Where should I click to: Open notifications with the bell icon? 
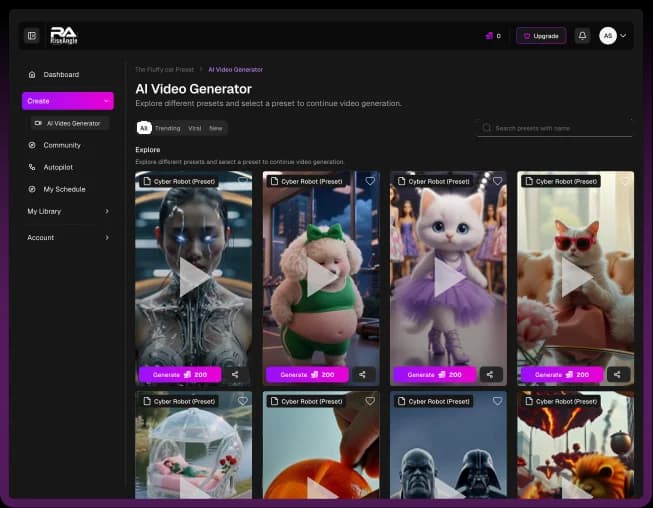[x=582, y=36]
